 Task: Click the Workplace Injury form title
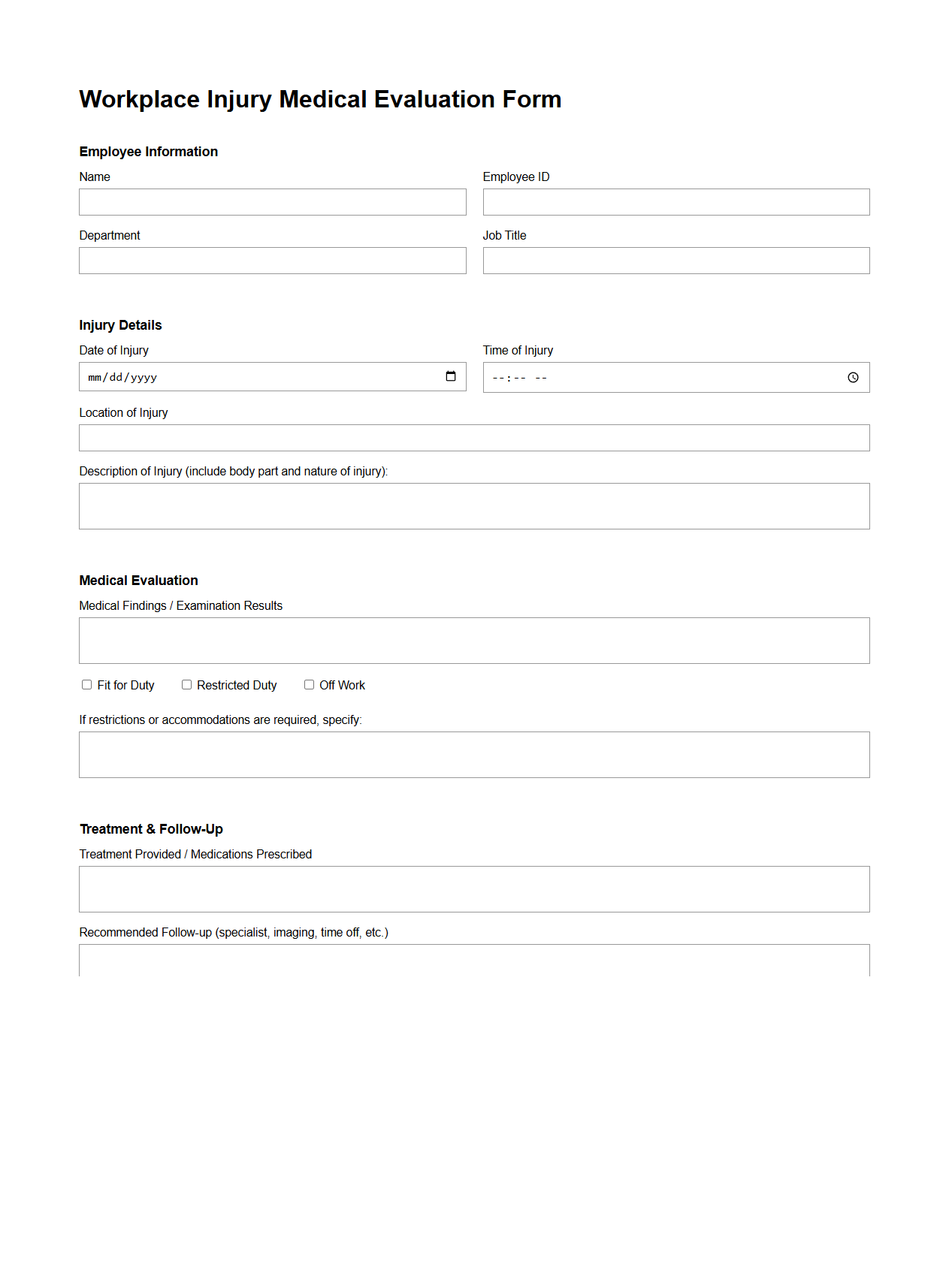321,98
